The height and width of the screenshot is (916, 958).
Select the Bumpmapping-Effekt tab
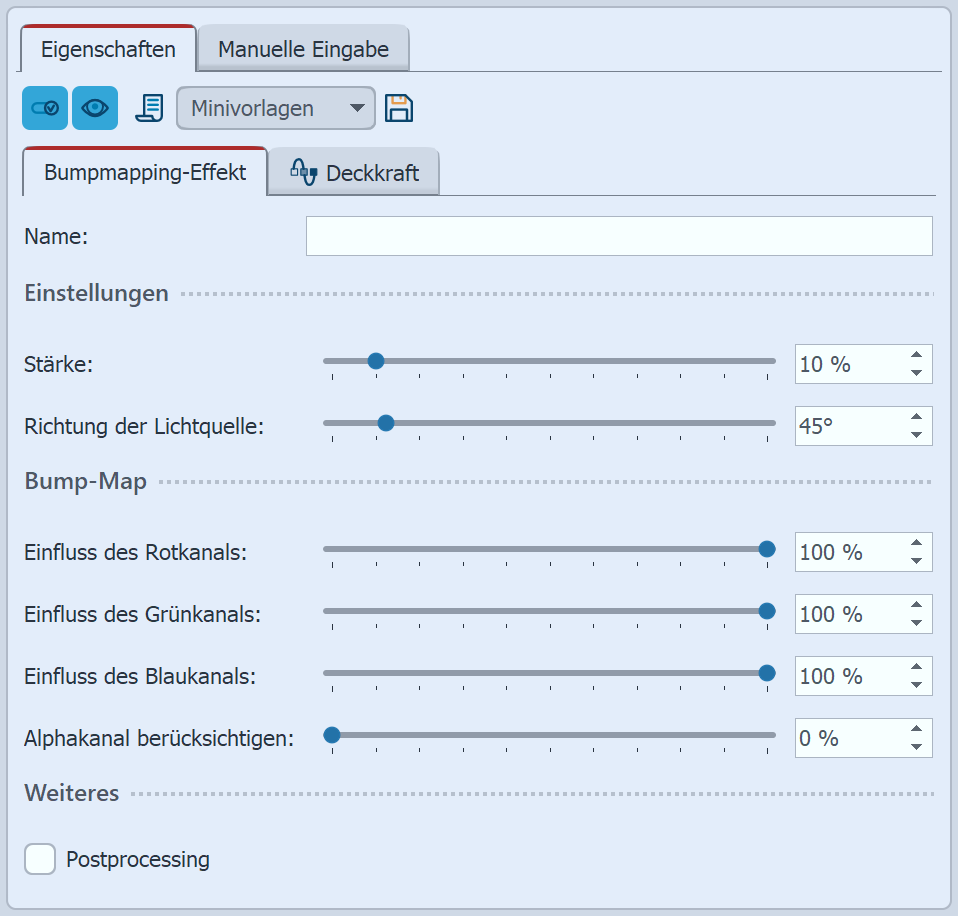[x=145, y=172]
